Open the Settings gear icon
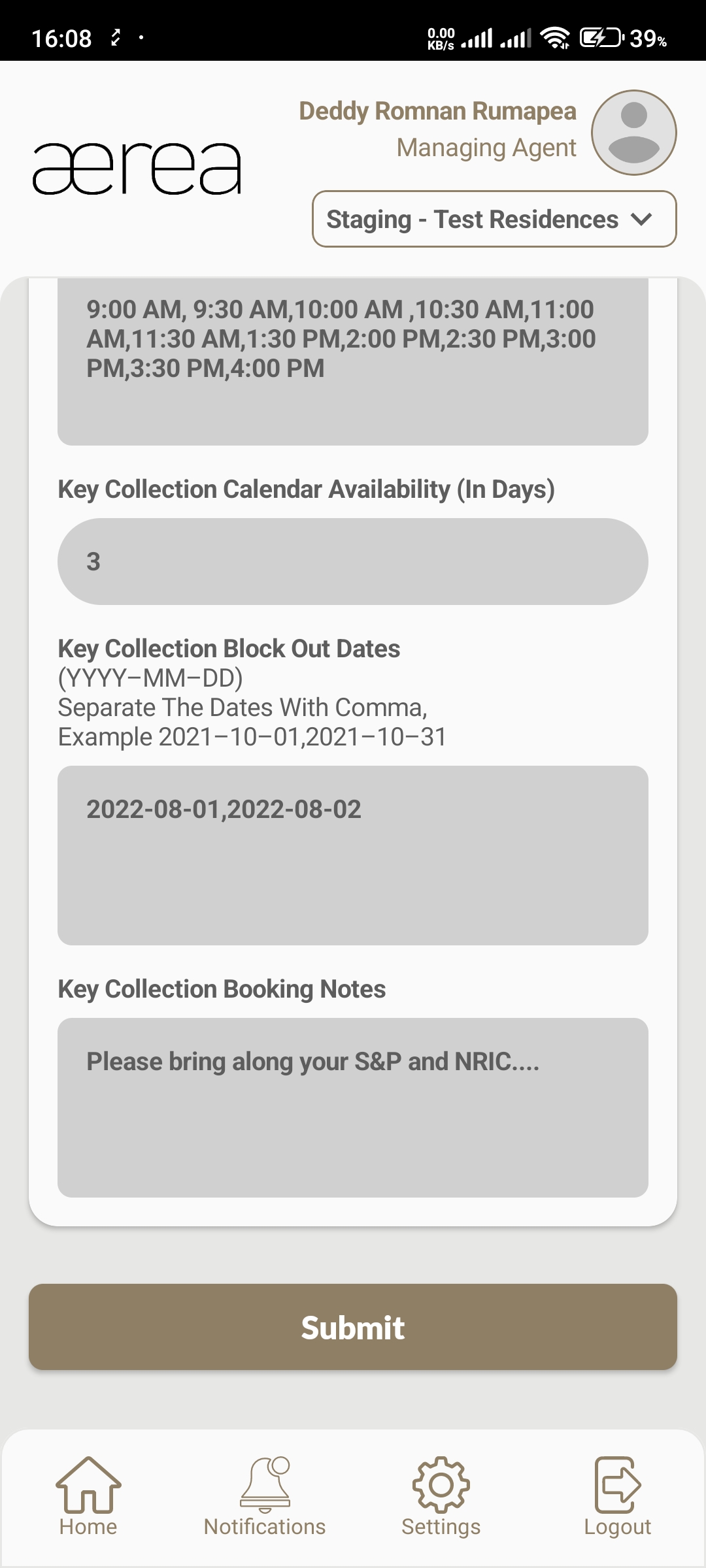 pyautogui.click(x=441, y=1484)
